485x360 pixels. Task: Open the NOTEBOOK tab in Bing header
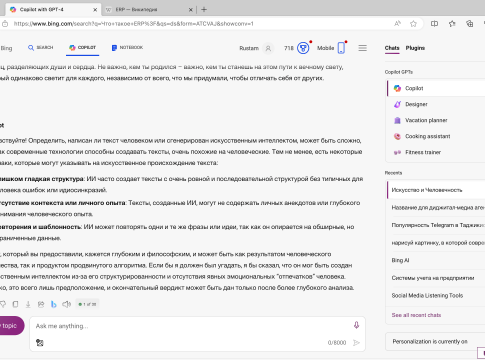click(127, 48)
